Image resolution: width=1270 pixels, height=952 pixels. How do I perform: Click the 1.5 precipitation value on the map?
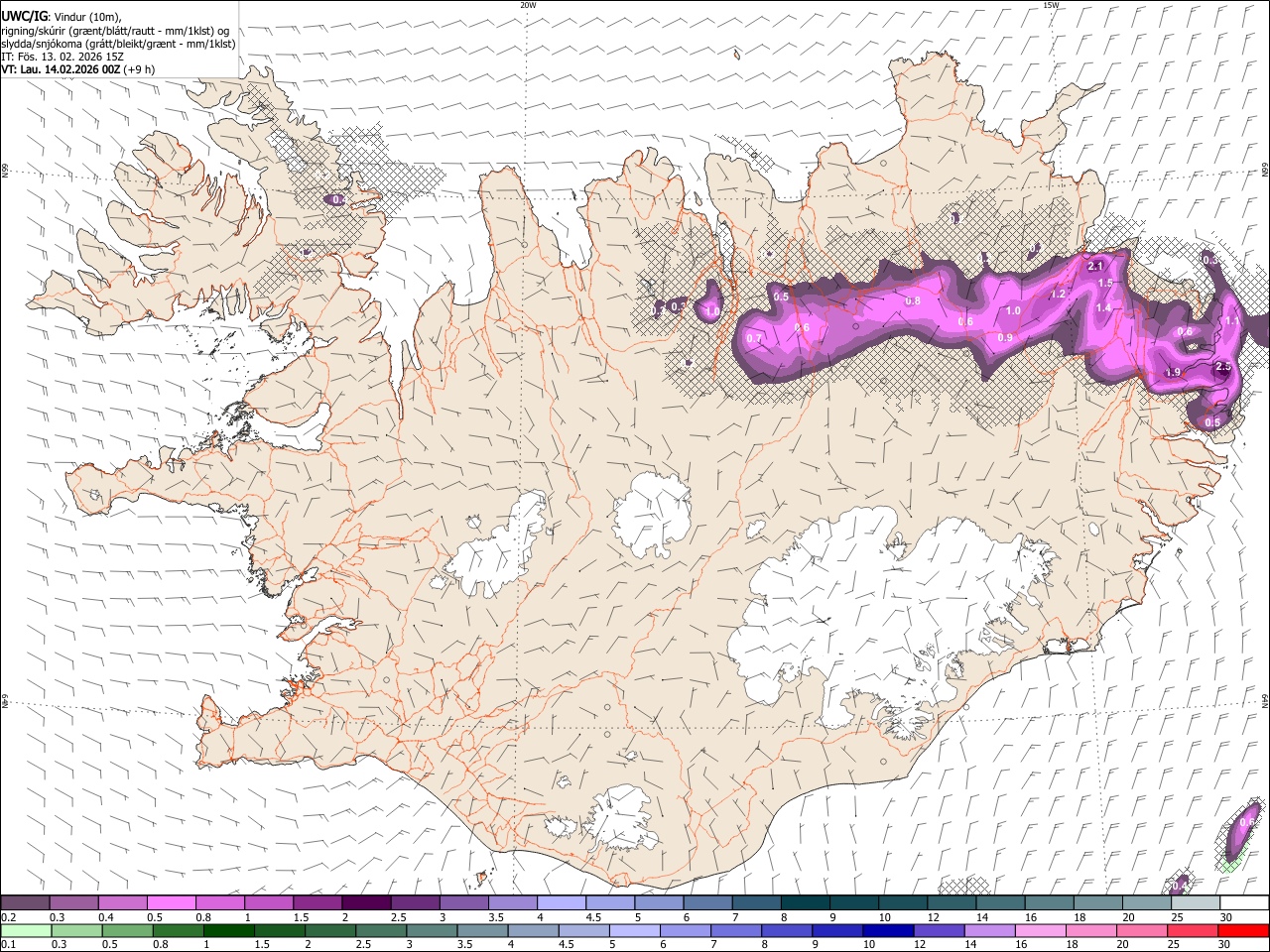(1106, 283)
